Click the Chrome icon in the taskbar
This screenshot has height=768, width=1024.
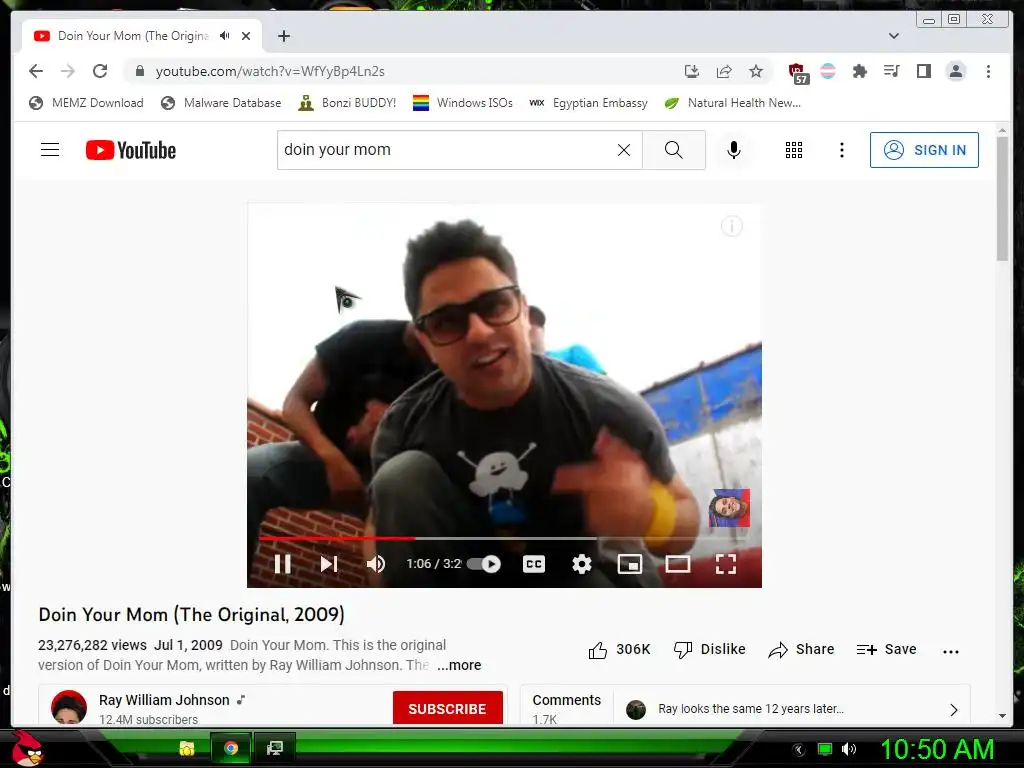coord(231,748)
